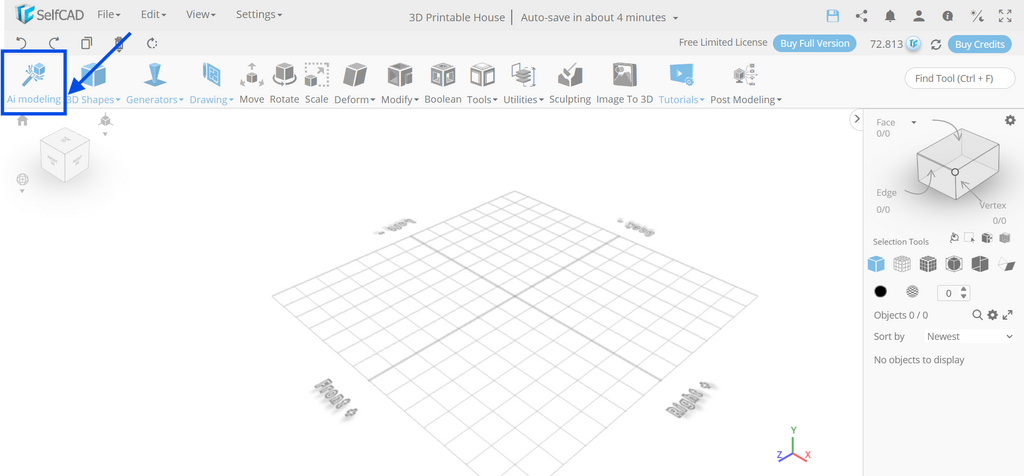Open the Deform dropdown
This screenshot has height=476, width=1024.
355,84
